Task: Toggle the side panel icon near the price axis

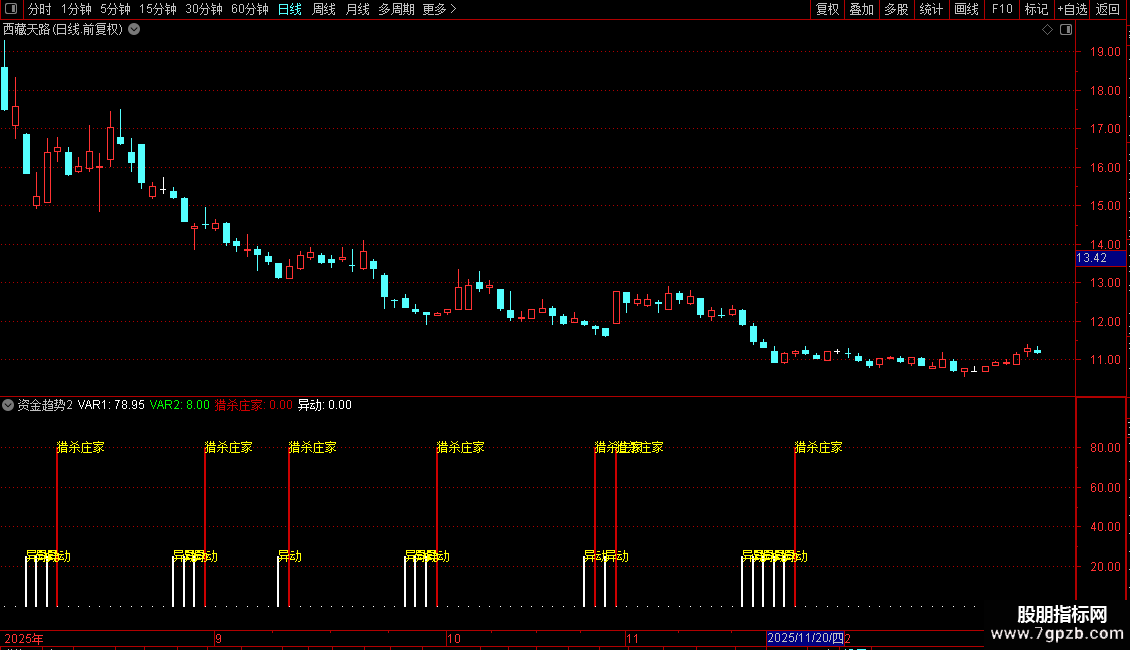Action: tap(1066, 30)
